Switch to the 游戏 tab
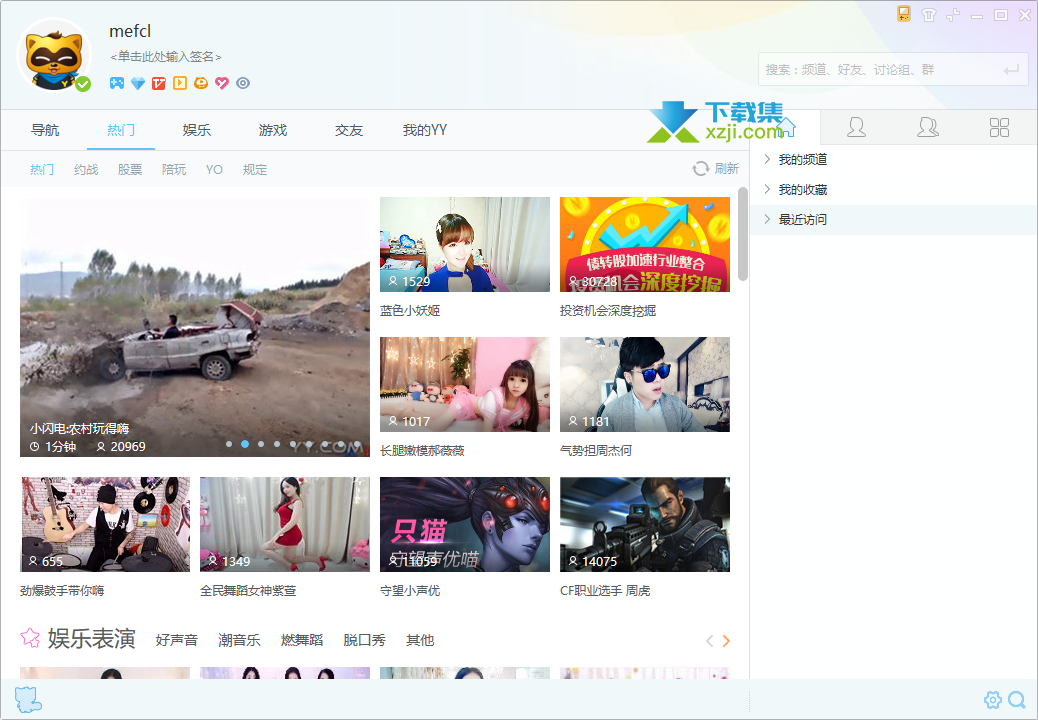 pyautogui.click(x=273, y=130)
